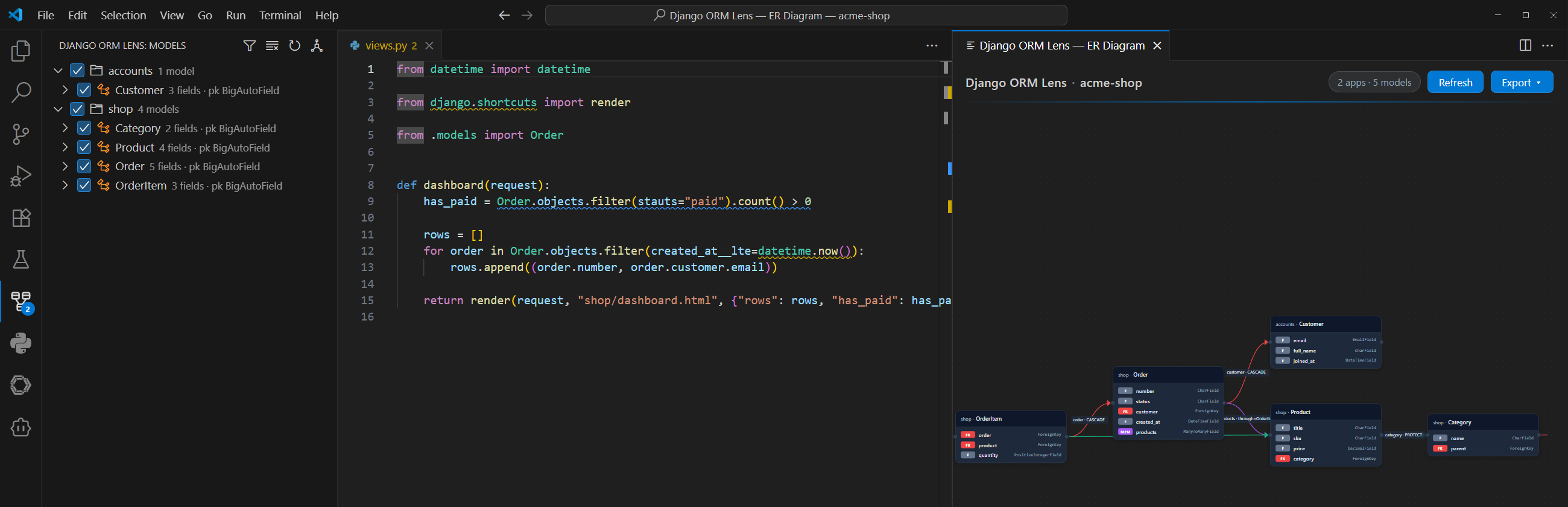Viewport: 1568px width, 507px height.
Task: Switch to the views.py tab
Action: click(x=391, y=46)
